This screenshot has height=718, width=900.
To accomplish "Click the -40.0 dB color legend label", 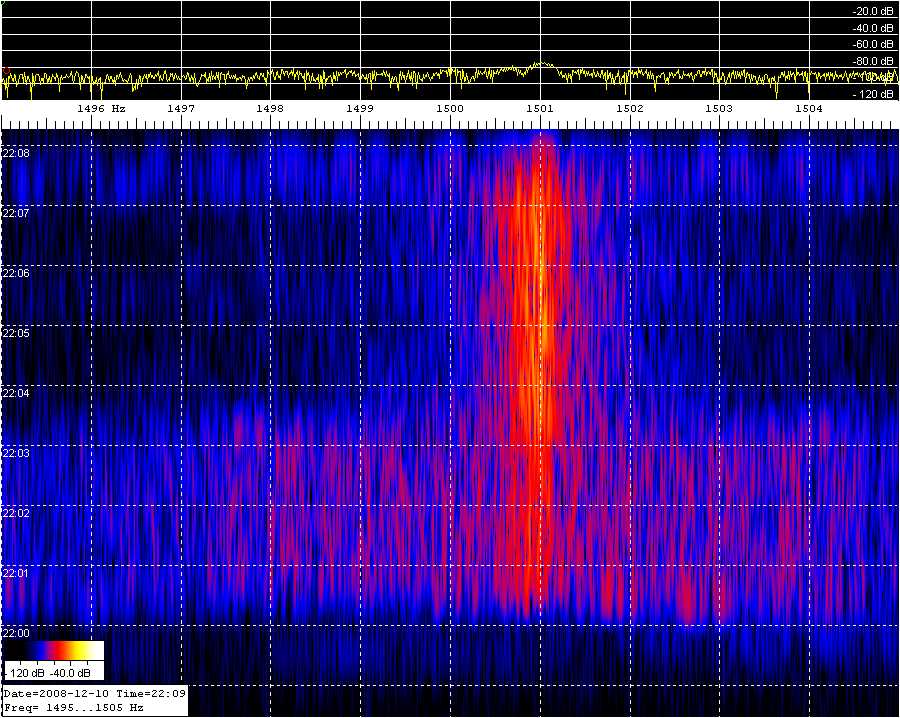I will click(x=69, y=672).
